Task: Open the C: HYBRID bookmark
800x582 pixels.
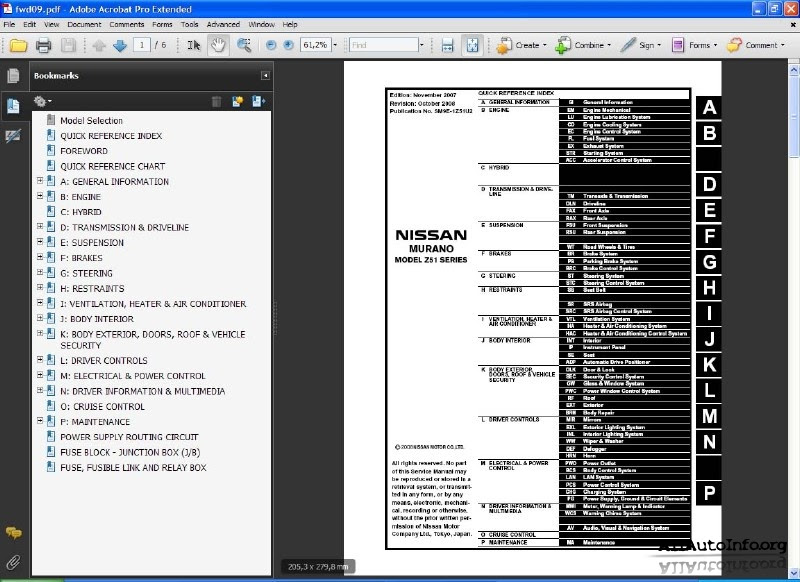Action: coord(81,212)
